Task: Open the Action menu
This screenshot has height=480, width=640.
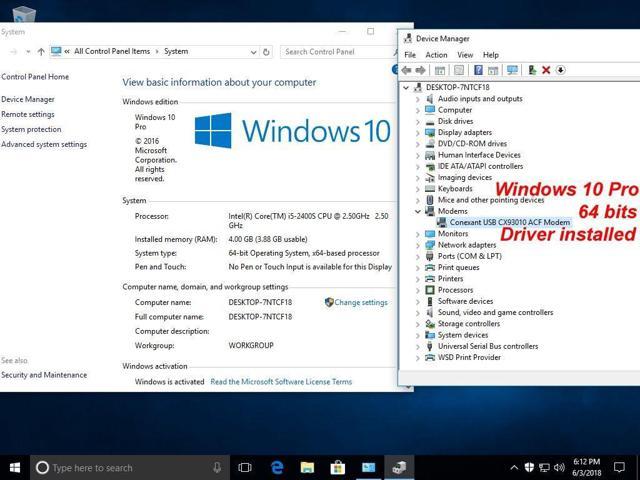Action: pyautogui.click(x=436, y=55)
